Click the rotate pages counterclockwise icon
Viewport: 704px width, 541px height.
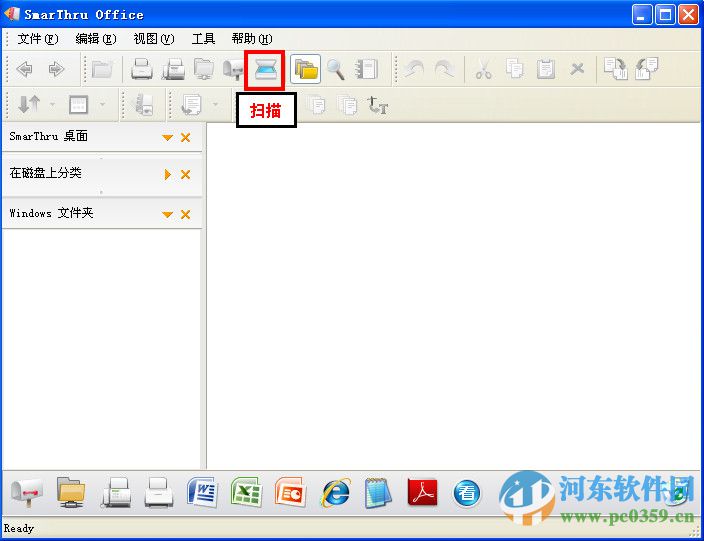(647, 69)
